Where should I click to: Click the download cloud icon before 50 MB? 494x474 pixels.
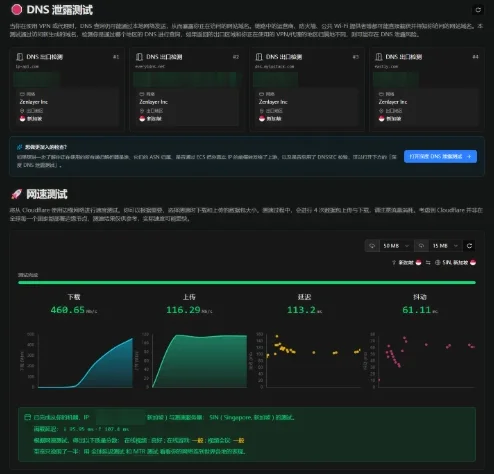click(x=372, y=246)
